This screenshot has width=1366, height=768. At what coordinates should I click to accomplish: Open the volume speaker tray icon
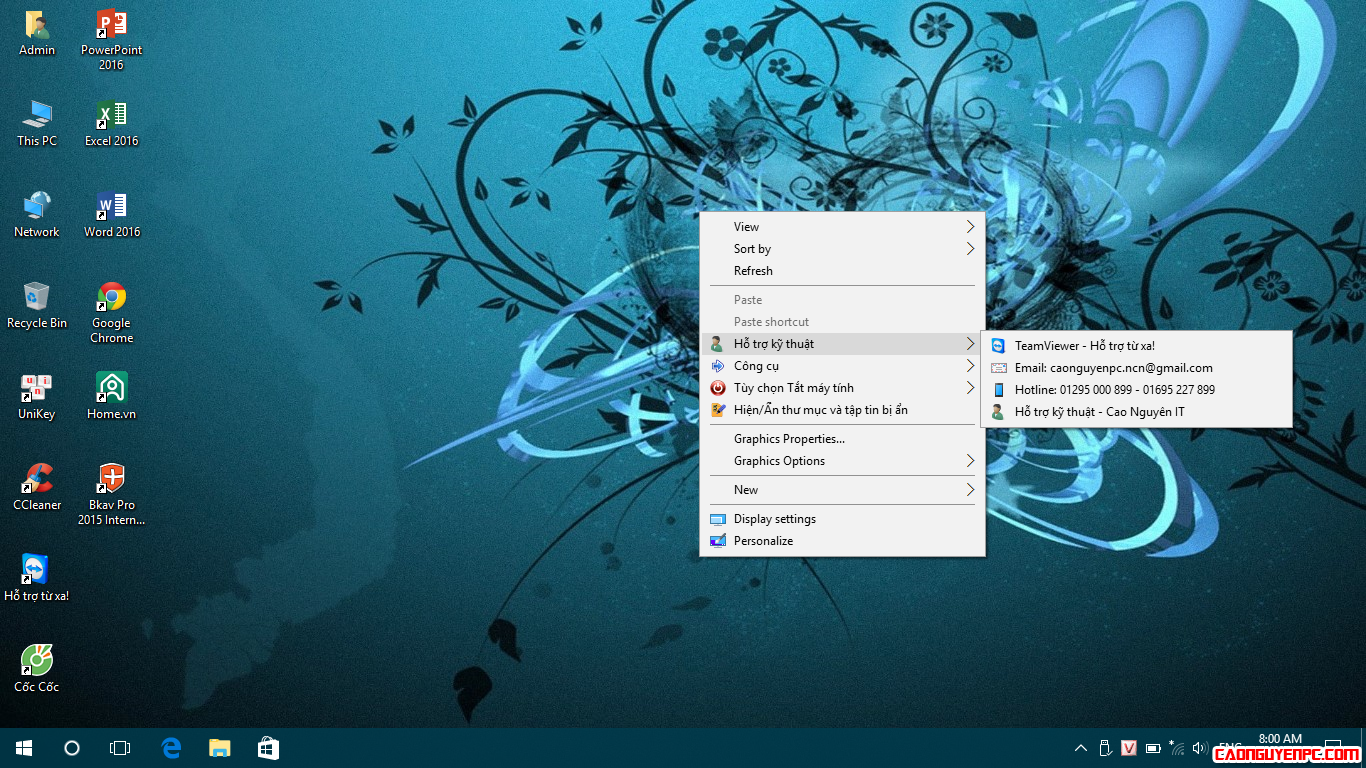(x=1200, y=748)
